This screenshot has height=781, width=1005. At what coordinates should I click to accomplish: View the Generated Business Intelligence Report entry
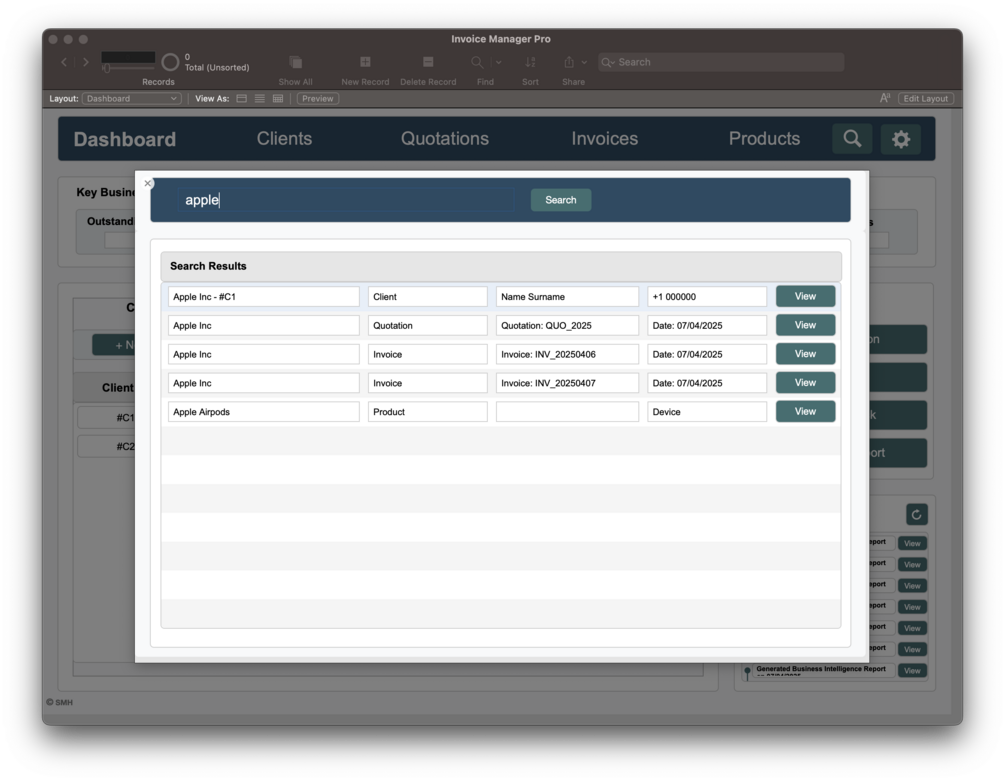(x=912, y=671)
